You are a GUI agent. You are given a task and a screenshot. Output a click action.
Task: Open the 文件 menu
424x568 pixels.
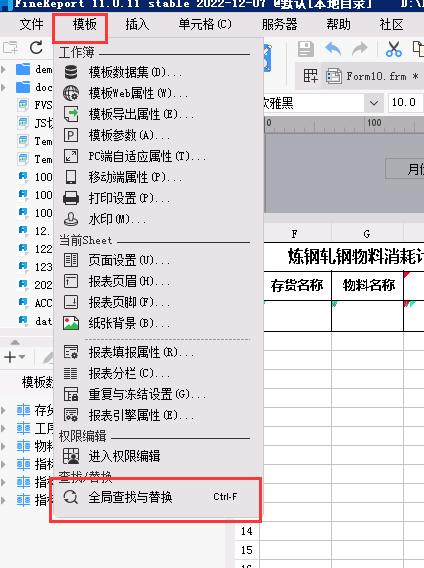[31, 25]
